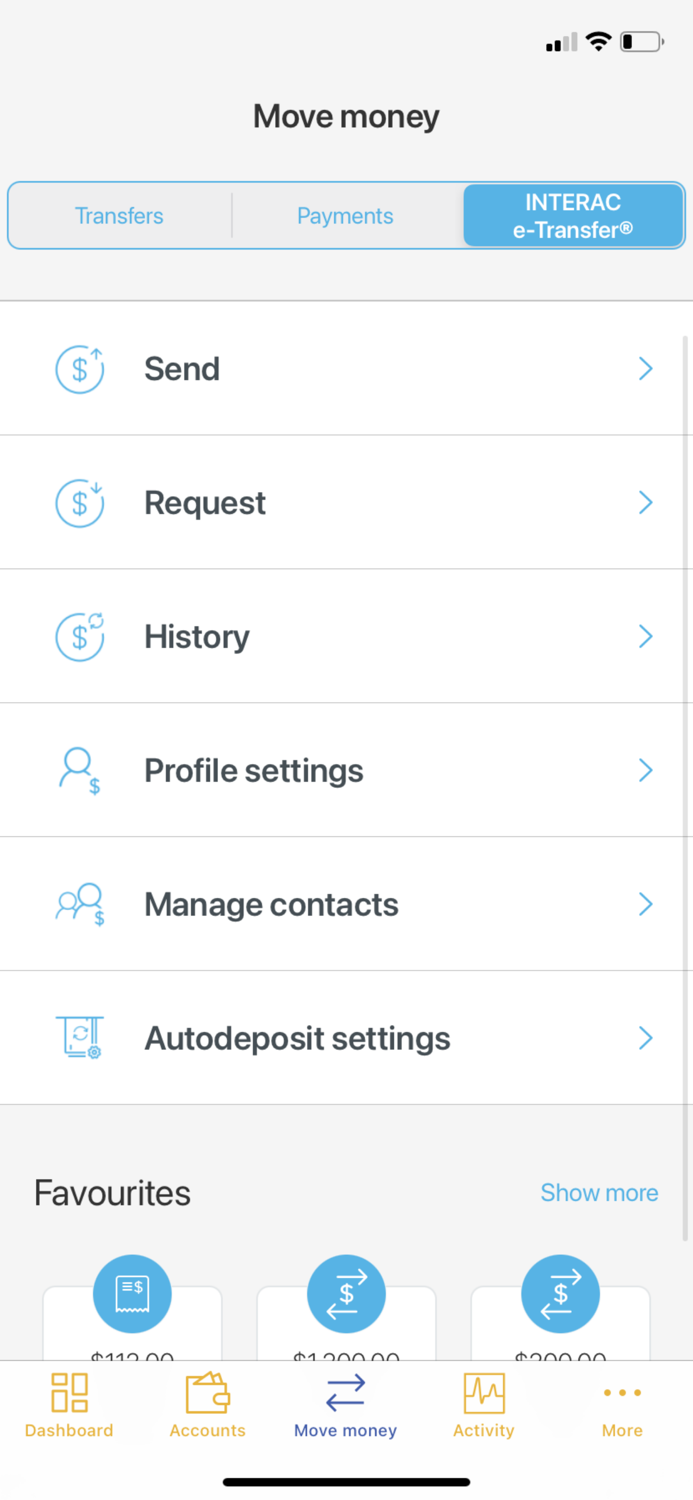This screenshot has height=1500, width=693.
Task: Select the Accounts wallet icon
Action: pyautogui.click(x=207, y=1392)
